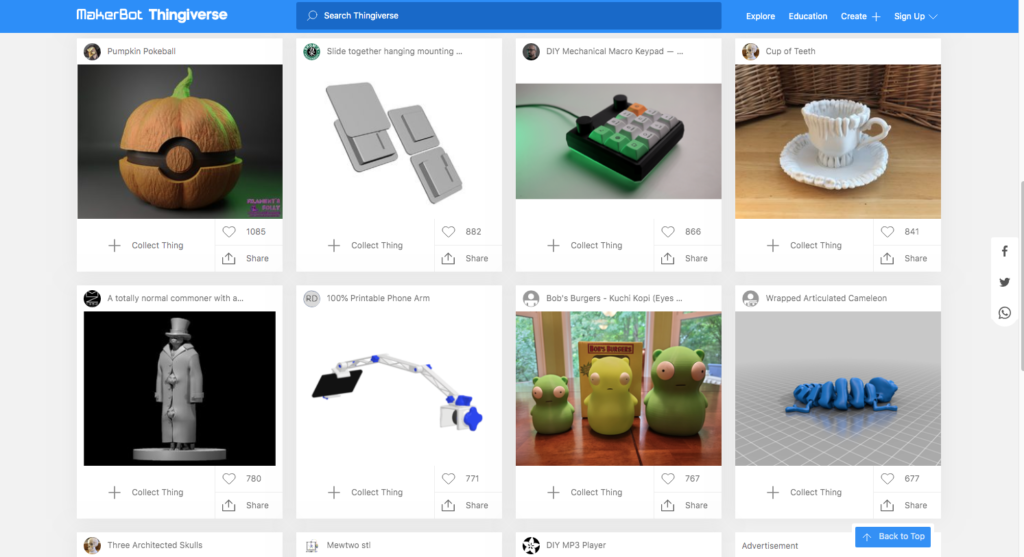Like the Pumpkin Pokeball heart icon
The width and height of the screenshot is (1024, 557).
pyautogui.click(x=229, y=232)
